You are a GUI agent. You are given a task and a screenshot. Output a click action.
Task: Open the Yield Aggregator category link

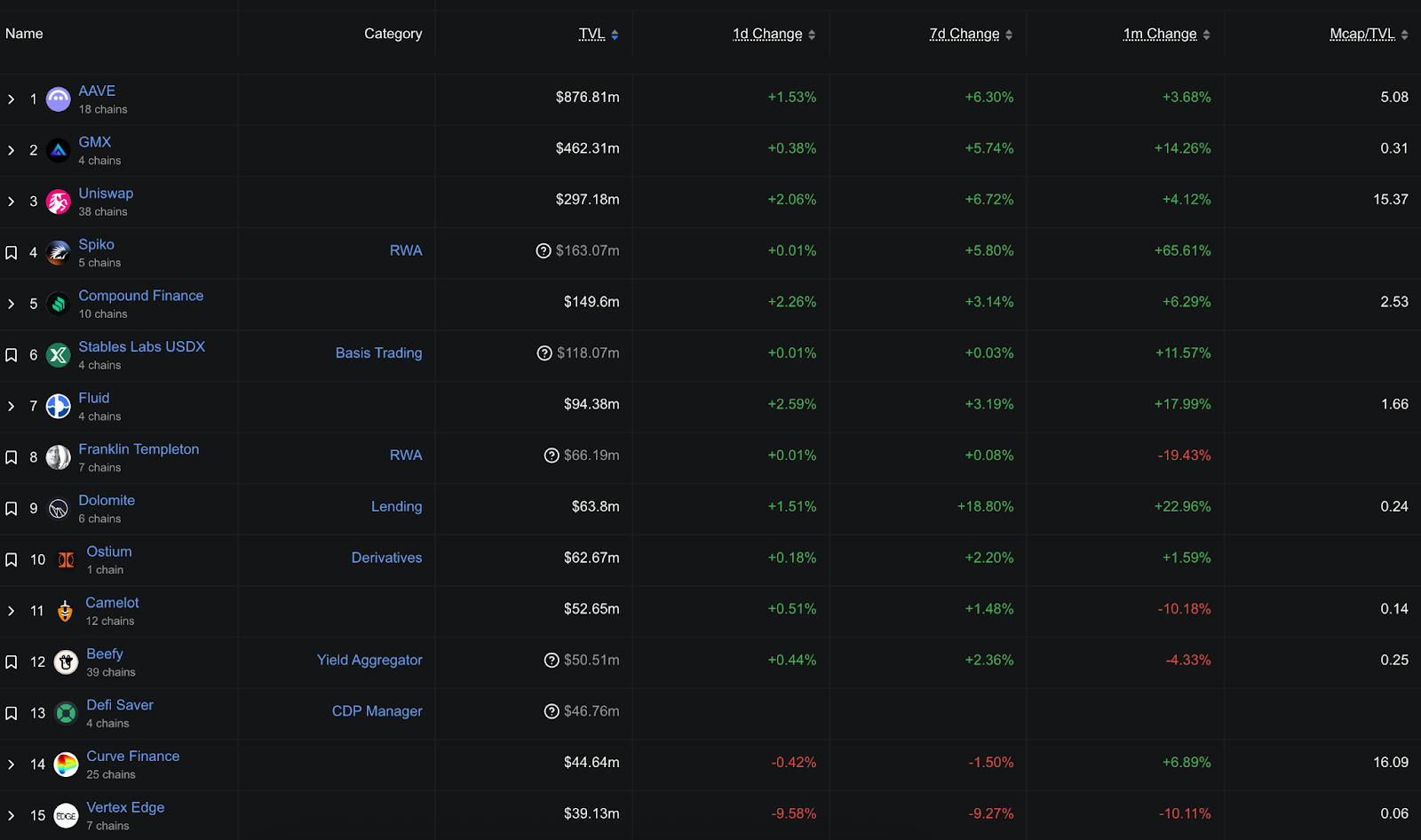click(369, 660)
